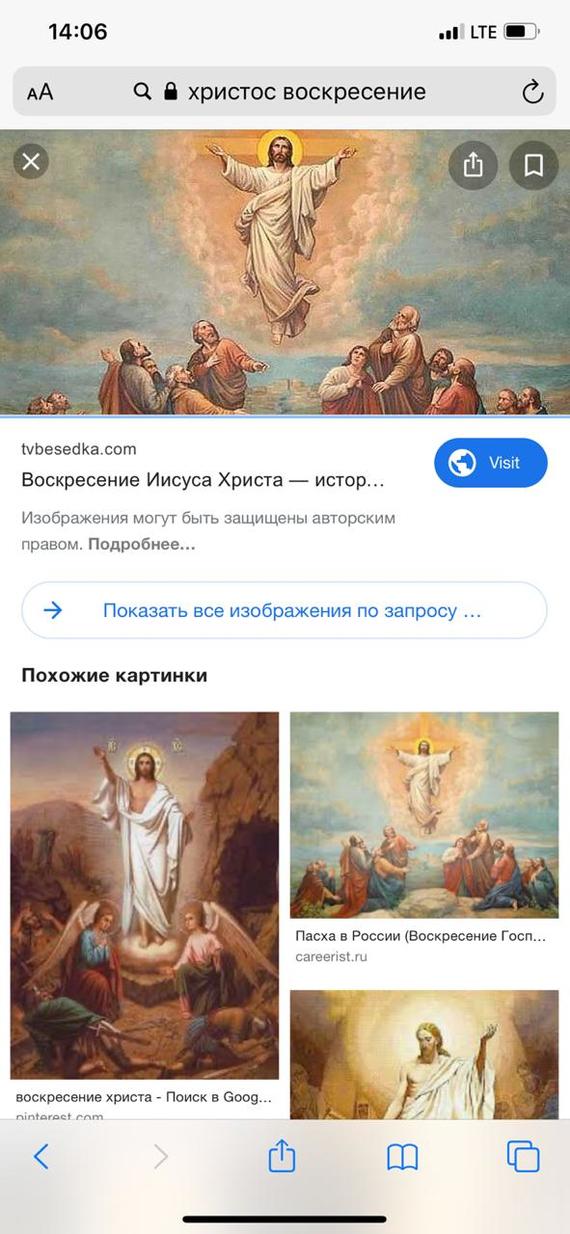Viewport: 570px width, 1234px height.
Task: Tap the share icon over the image
Action: 473,165
